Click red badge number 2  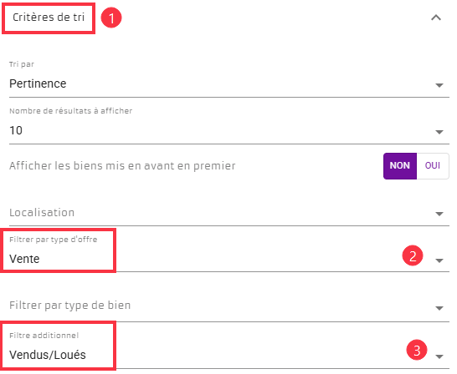[413, 256]
